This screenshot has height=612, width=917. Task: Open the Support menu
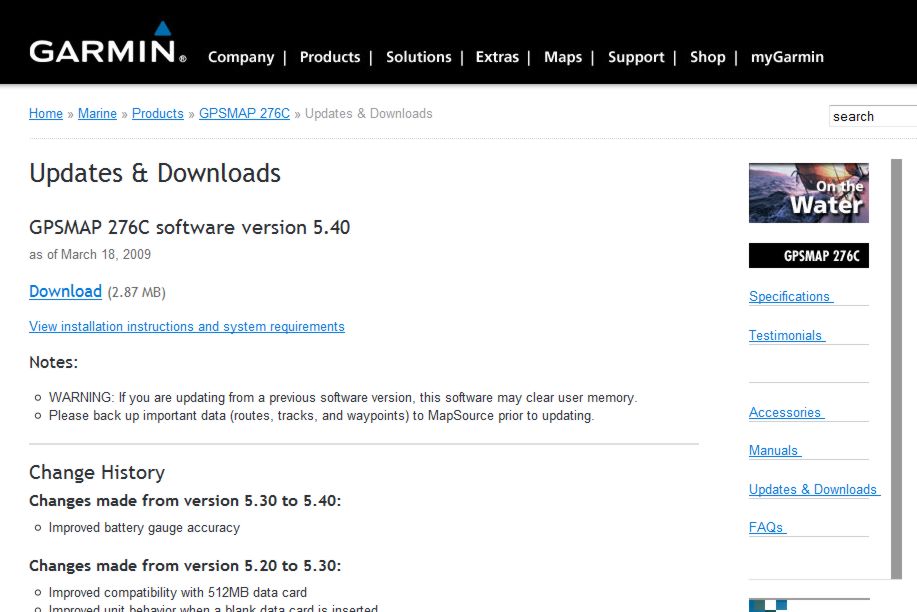pos(636,57)
